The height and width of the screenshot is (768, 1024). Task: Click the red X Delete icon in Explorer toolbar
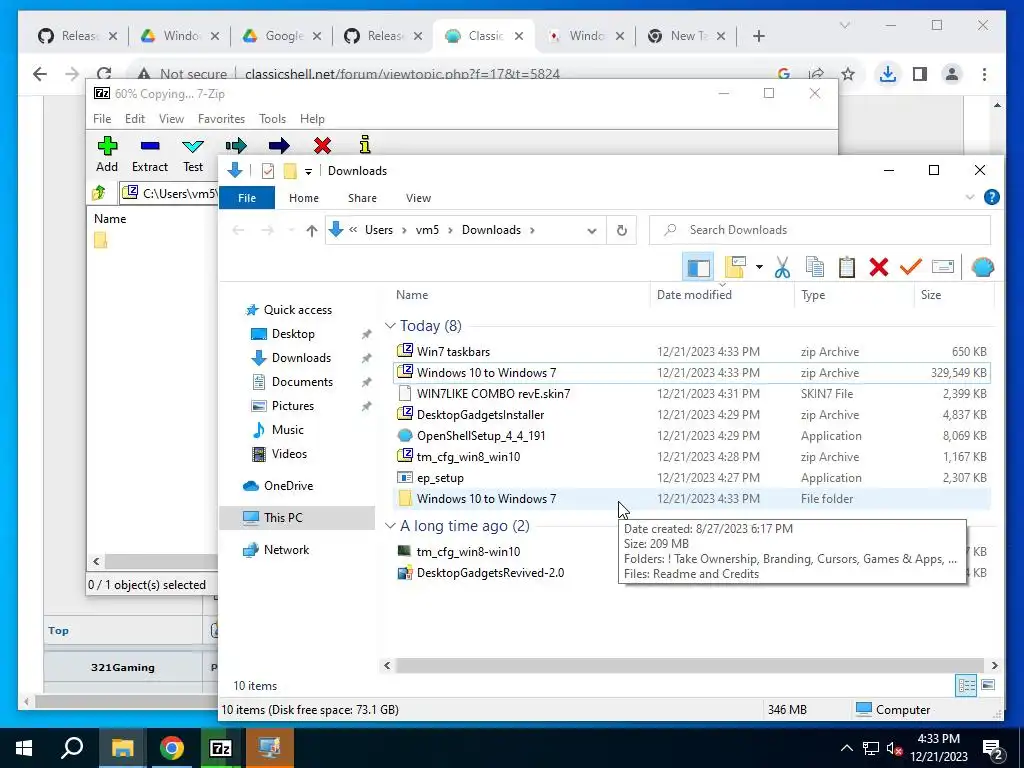point(878,267)
